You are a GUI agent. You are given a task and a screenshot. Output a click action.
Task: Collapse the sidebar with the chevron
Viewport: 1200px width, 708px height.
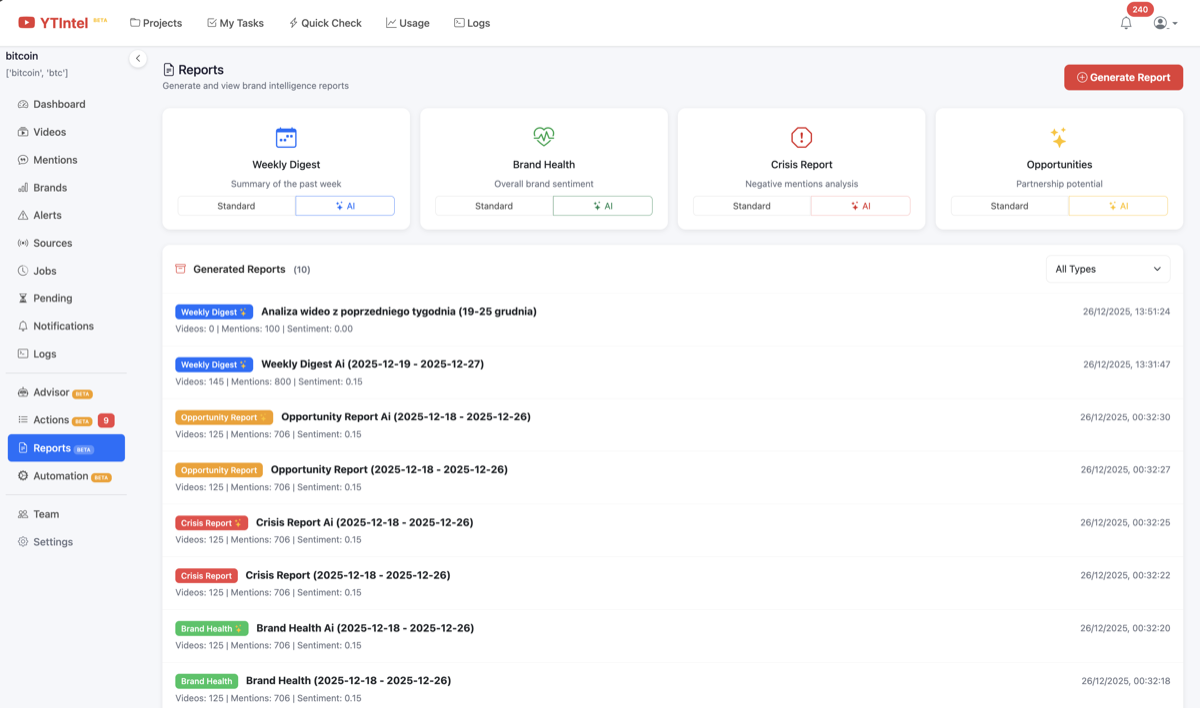click(x=138, y=59)
